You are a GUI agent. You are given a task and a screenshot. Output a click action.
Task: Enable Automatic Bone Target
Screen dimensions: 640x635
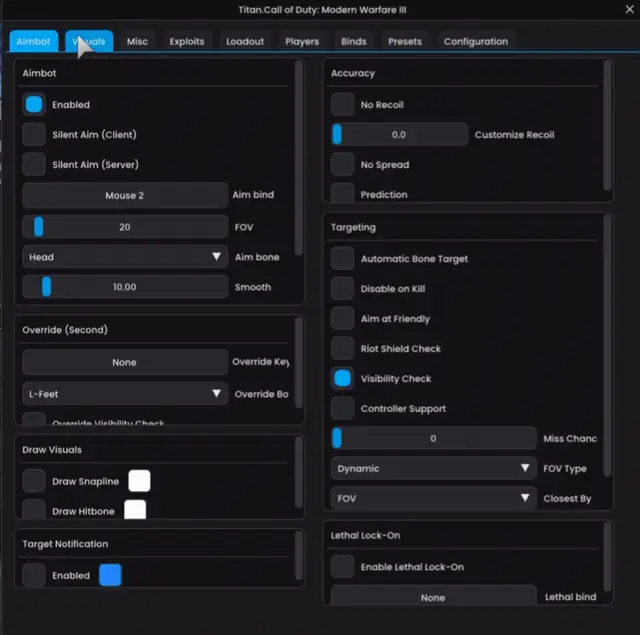click(342, 259)
